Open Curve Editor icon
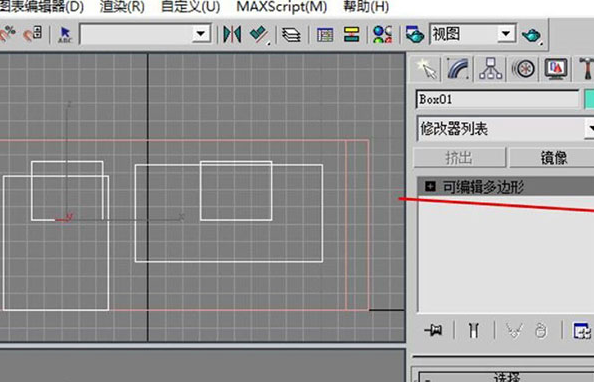594x382 pixels. (x=325, y=35)
